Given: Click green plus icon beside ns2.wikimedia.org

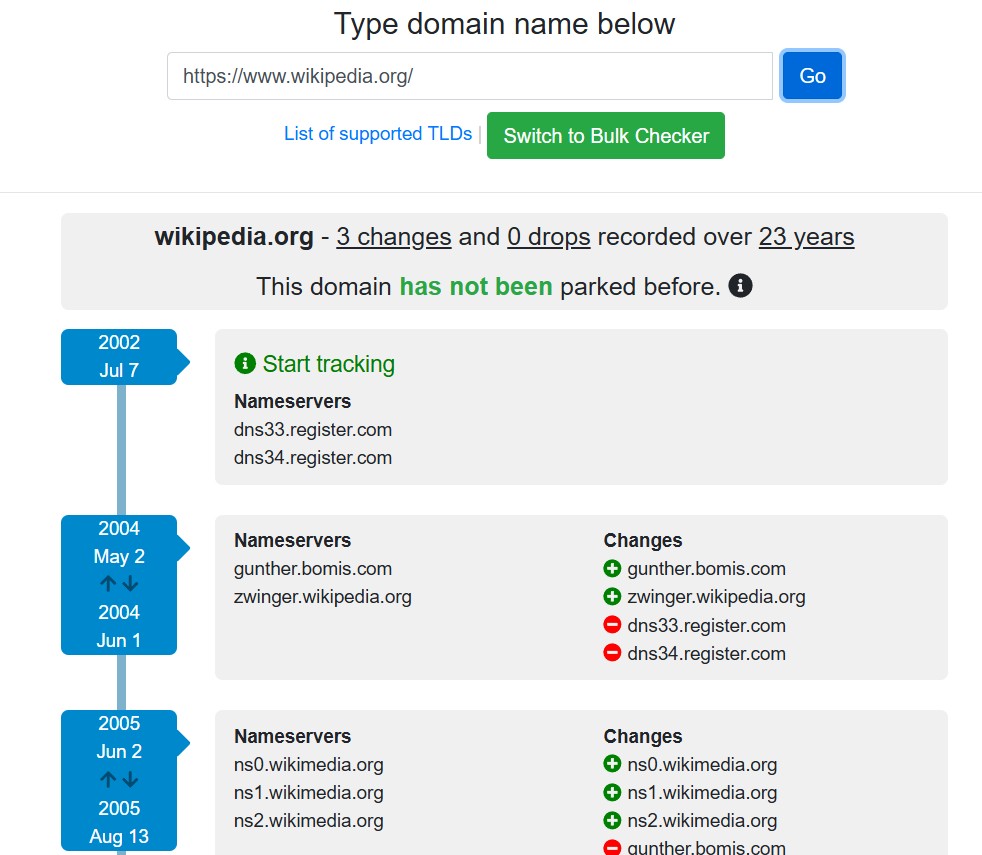Looking at the screenshot, I should [x=612, y=821].
